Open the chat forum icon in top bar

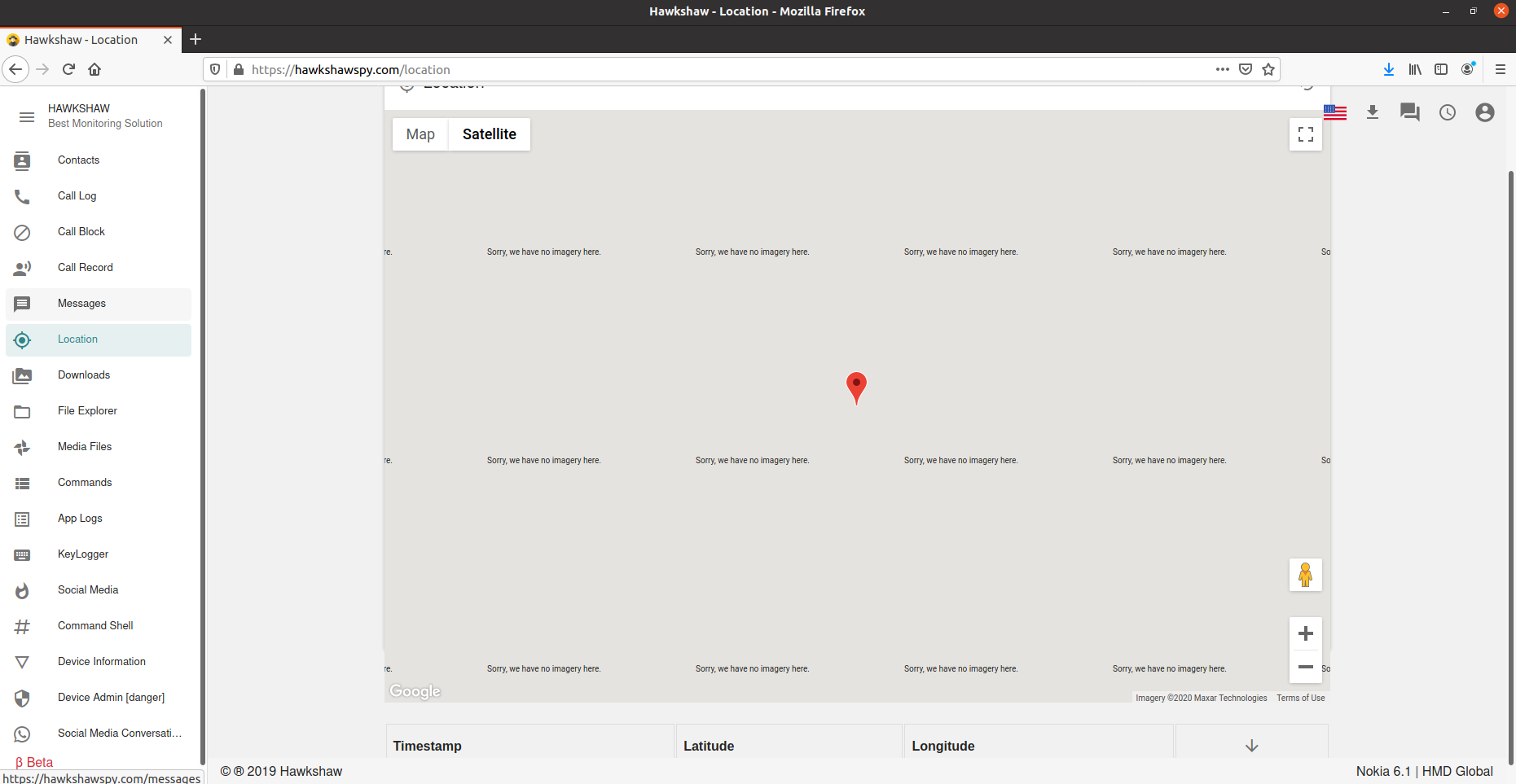click(1410, 112)
